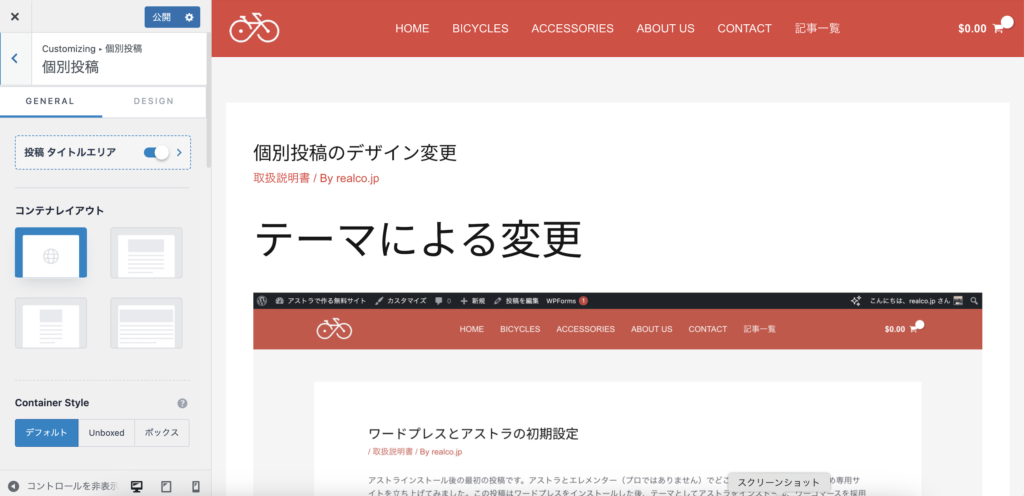The image size is (1024, 496).
Task: Click 新規 plus item in embedded admin bar
Action: pyautogui.click(x=473, y=301)
